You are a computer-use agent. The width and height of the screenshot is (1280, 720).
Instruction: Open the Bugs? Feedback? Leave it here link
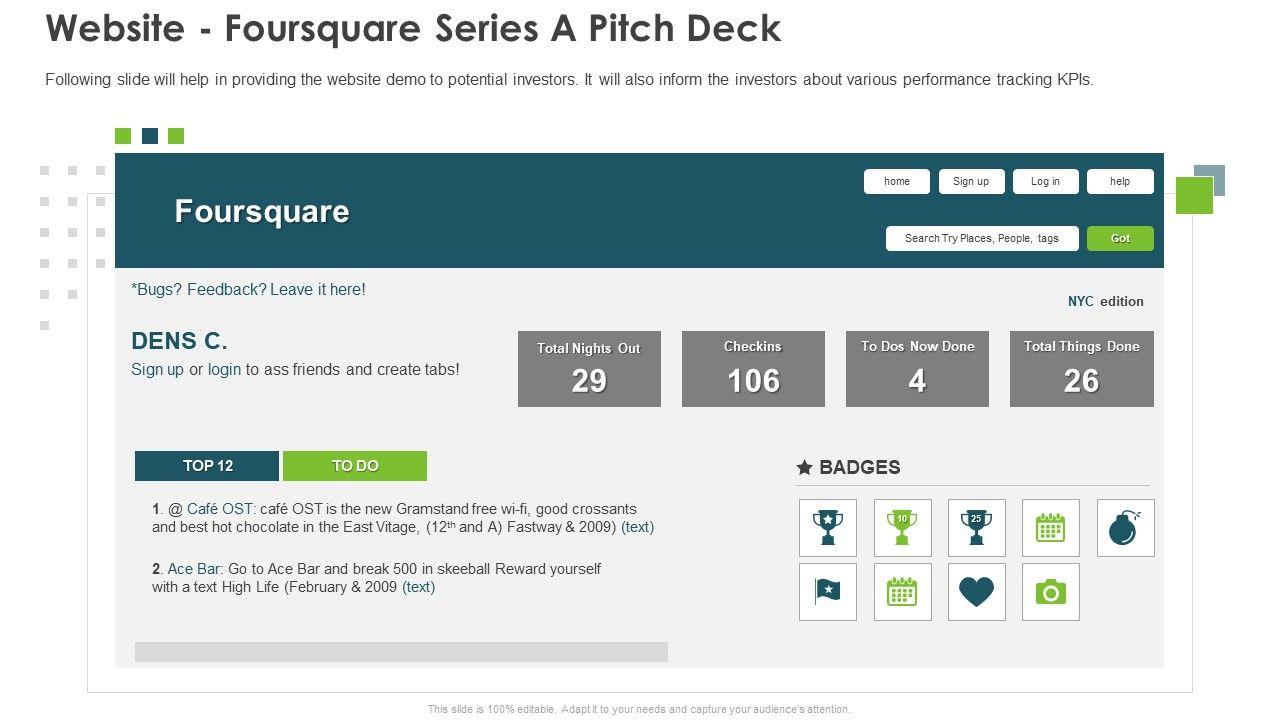click(249, 290)
